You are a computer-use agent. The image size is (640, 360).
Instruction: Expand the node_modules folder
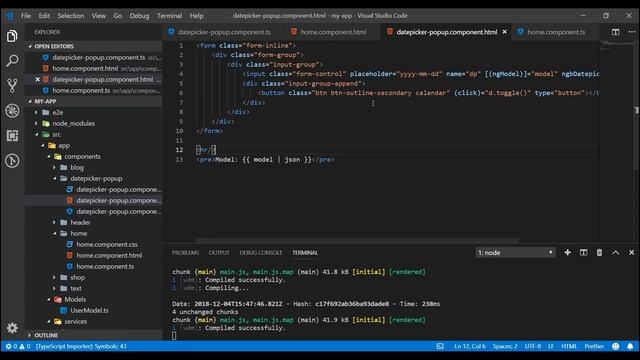pyautogui.click(x=94, y=123)
